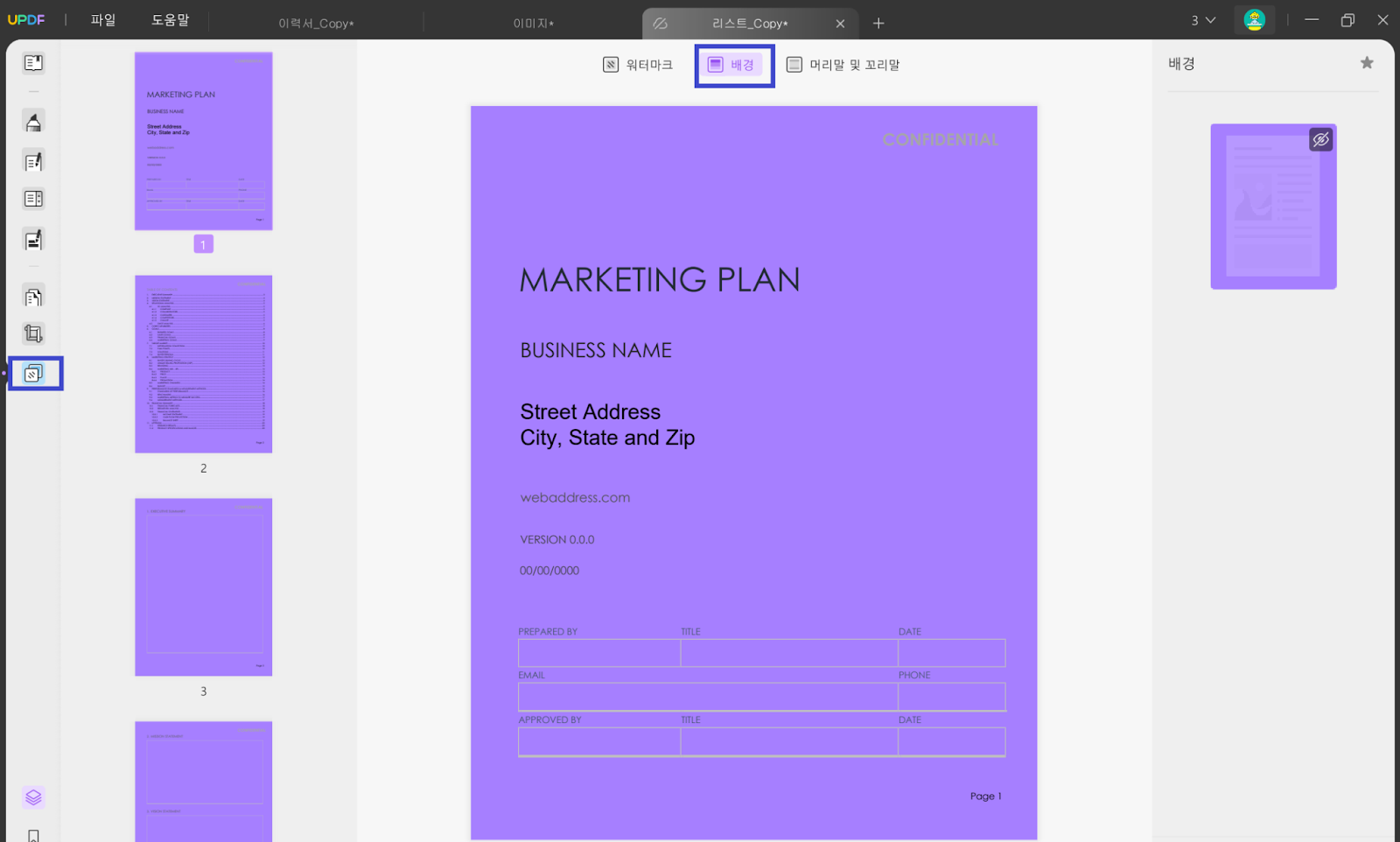This screenshot has height=842, width=1400.
Task: Open the 파일 menu
Action: (103, 20)
